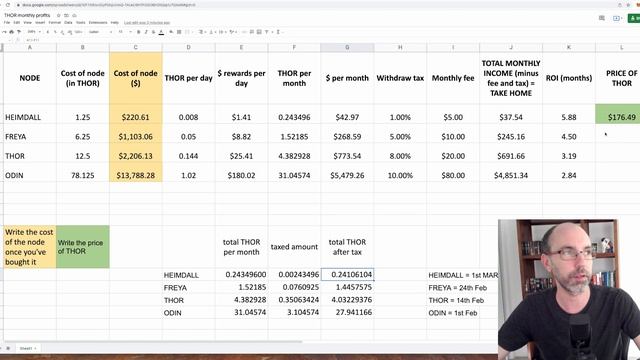This screenshot has height=360, width=640.
Task: Open the borders tool
Action: 179,32
